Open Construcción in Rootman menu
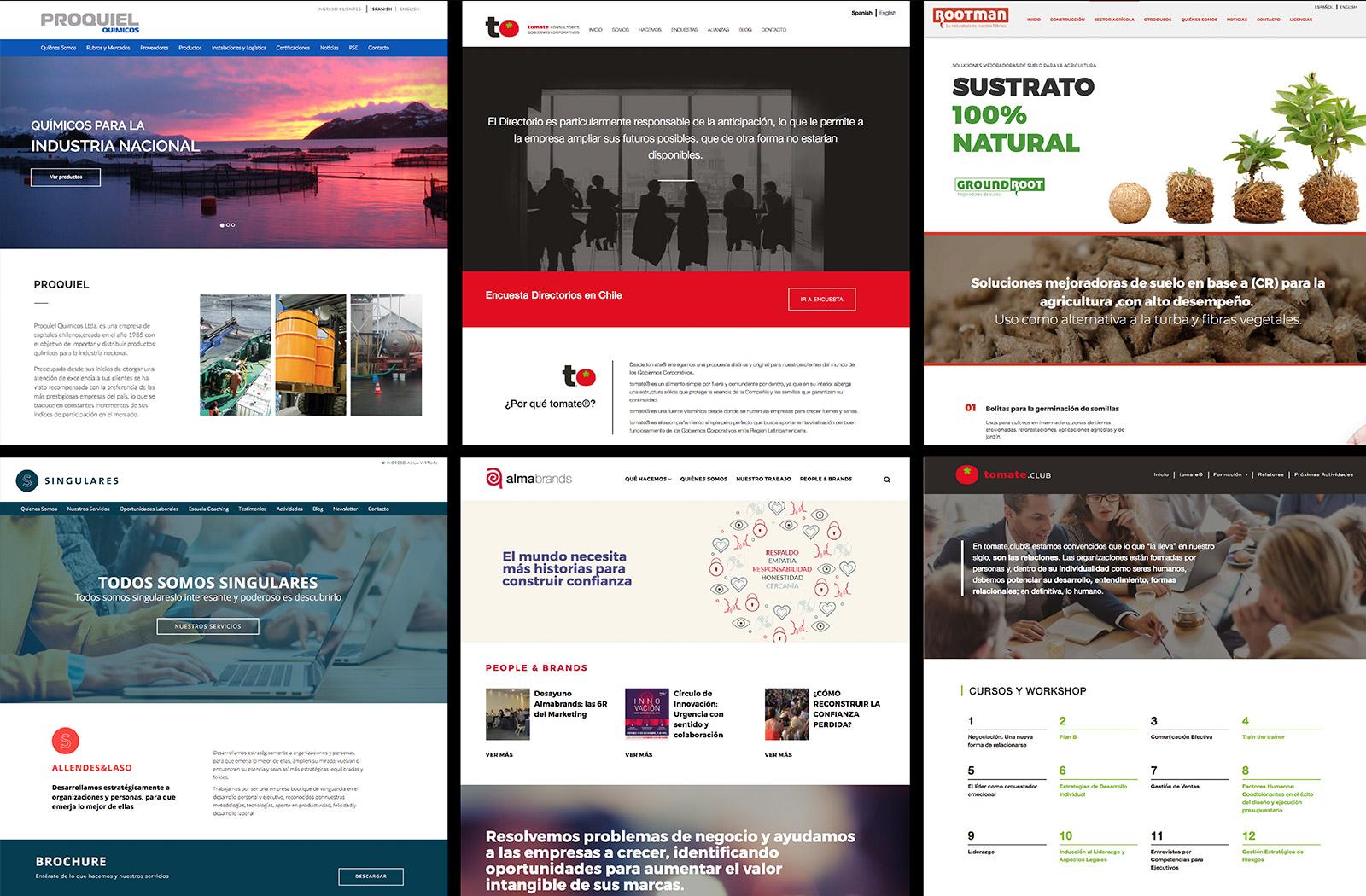 click(1067, 20)
